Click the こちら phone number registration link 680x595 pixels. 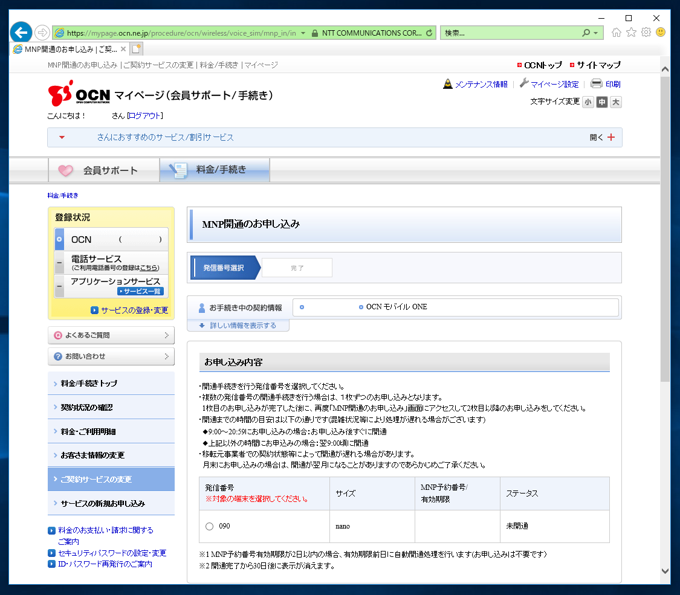[x=150, y=268]
